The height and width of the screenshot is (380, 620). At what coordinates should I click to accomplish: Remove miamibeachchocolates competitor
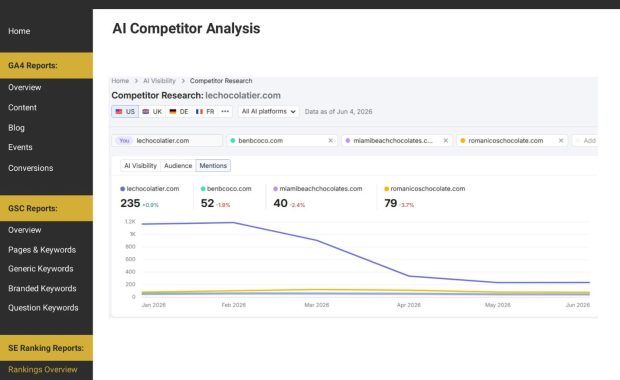pos(446,140)
